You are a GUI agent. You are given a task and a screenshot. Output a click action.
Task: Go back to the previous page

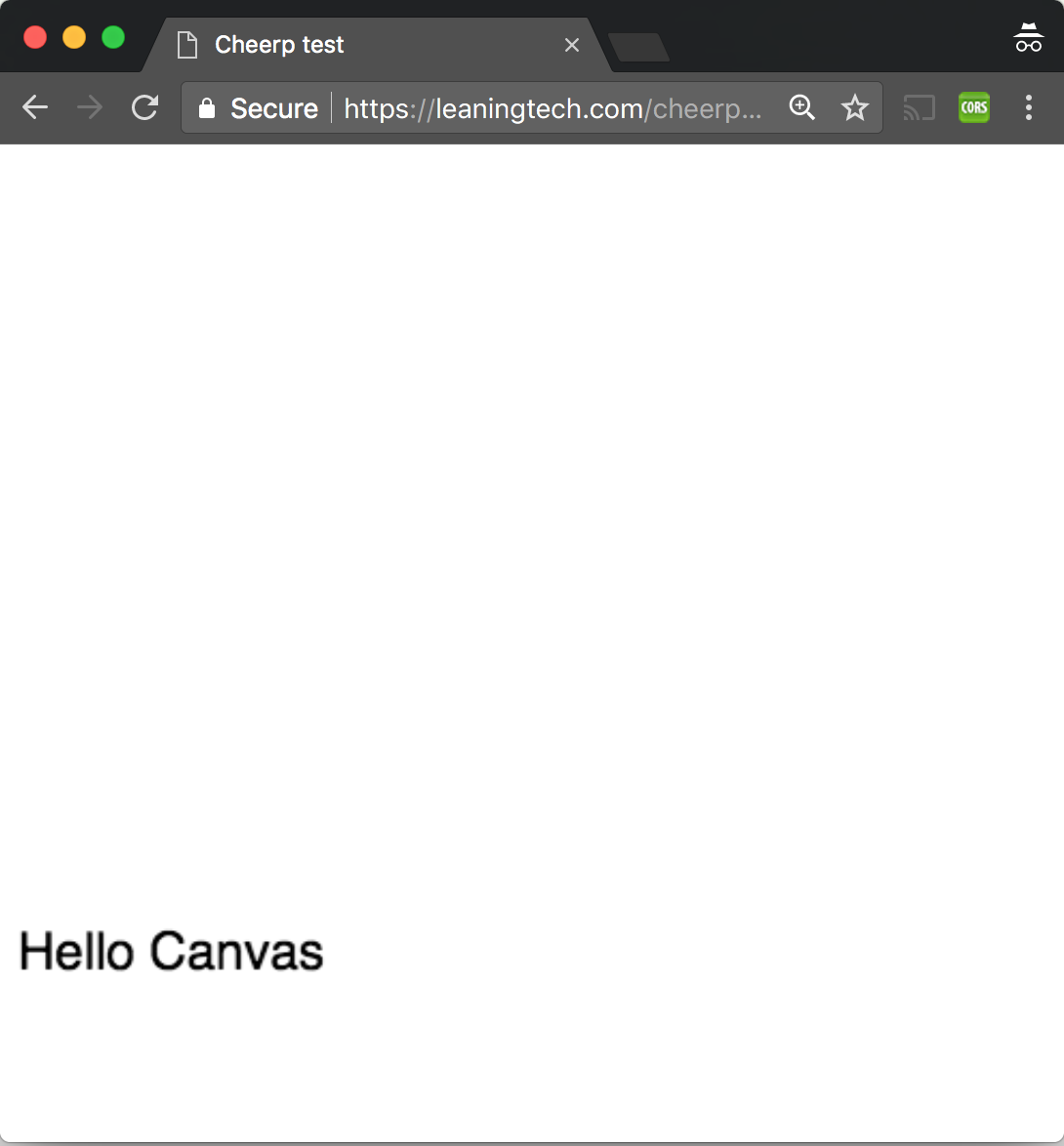[35, 107]
